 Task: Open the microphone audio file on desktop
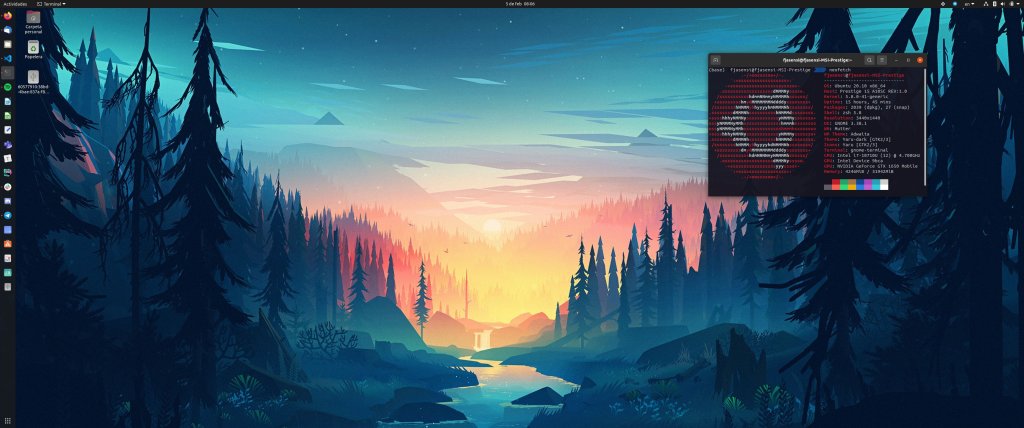(33, 77)
